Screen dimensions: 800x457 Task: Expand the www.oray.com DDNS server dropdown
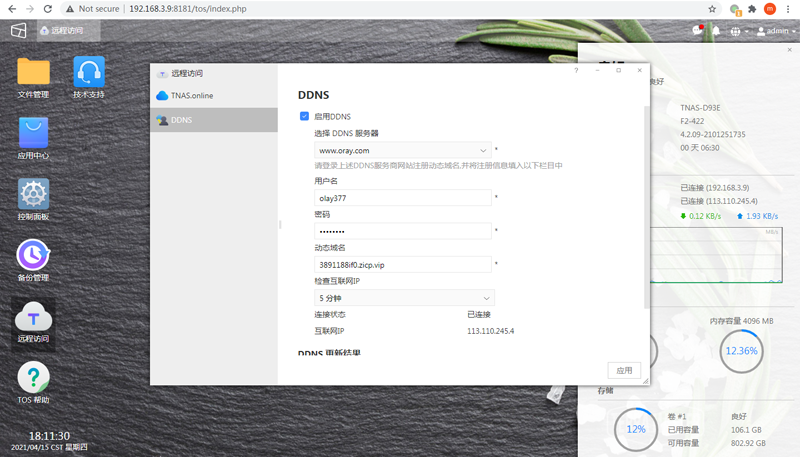pos(403,150)
